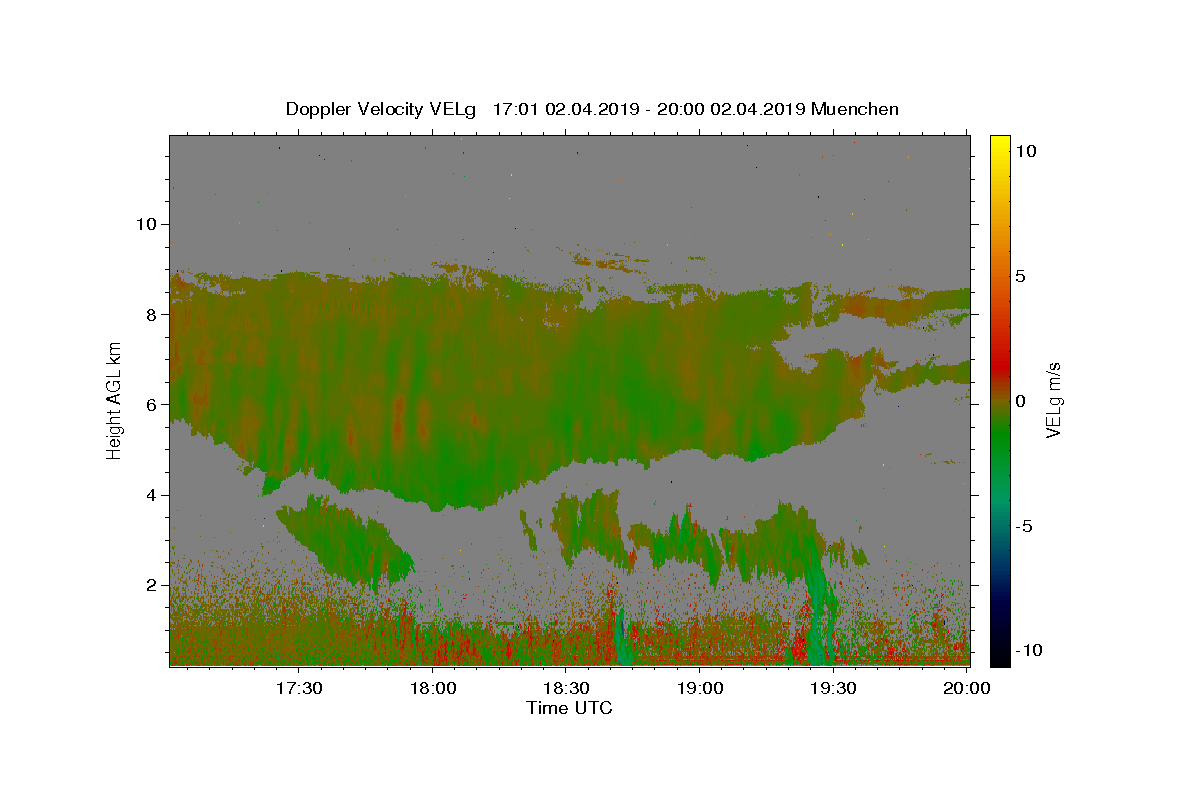Click the dark bottom of the colorbar

(x=1000, y=650)
